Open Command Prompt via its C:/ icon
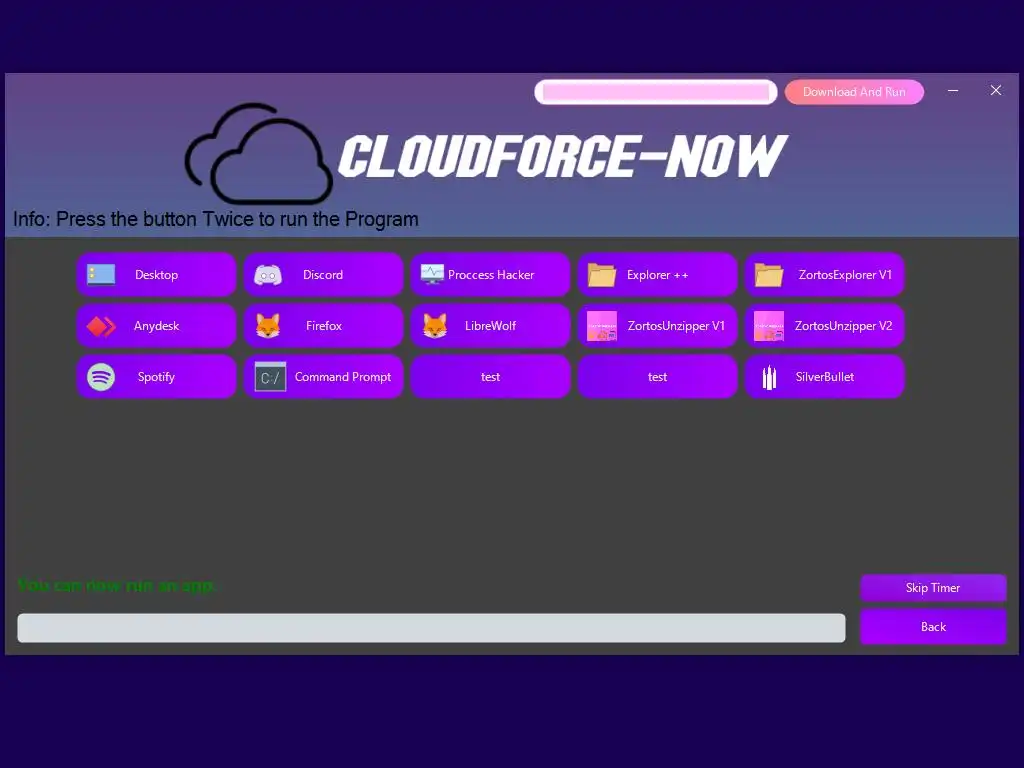 coord(270,377)
